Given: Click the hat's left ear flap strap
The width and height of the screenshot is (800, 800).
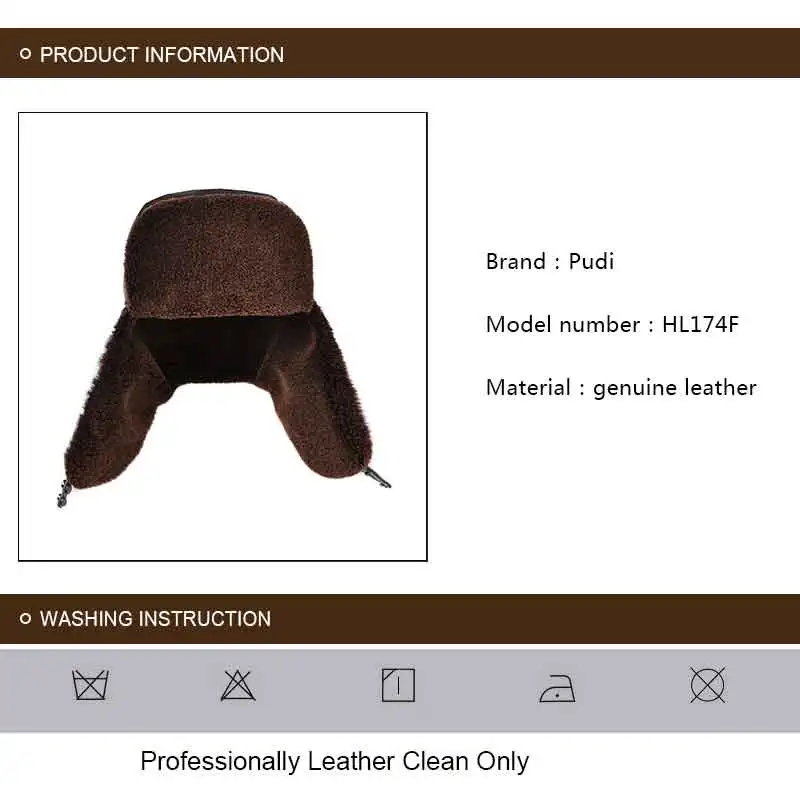Looking at the screenshot, I should 63,494.
